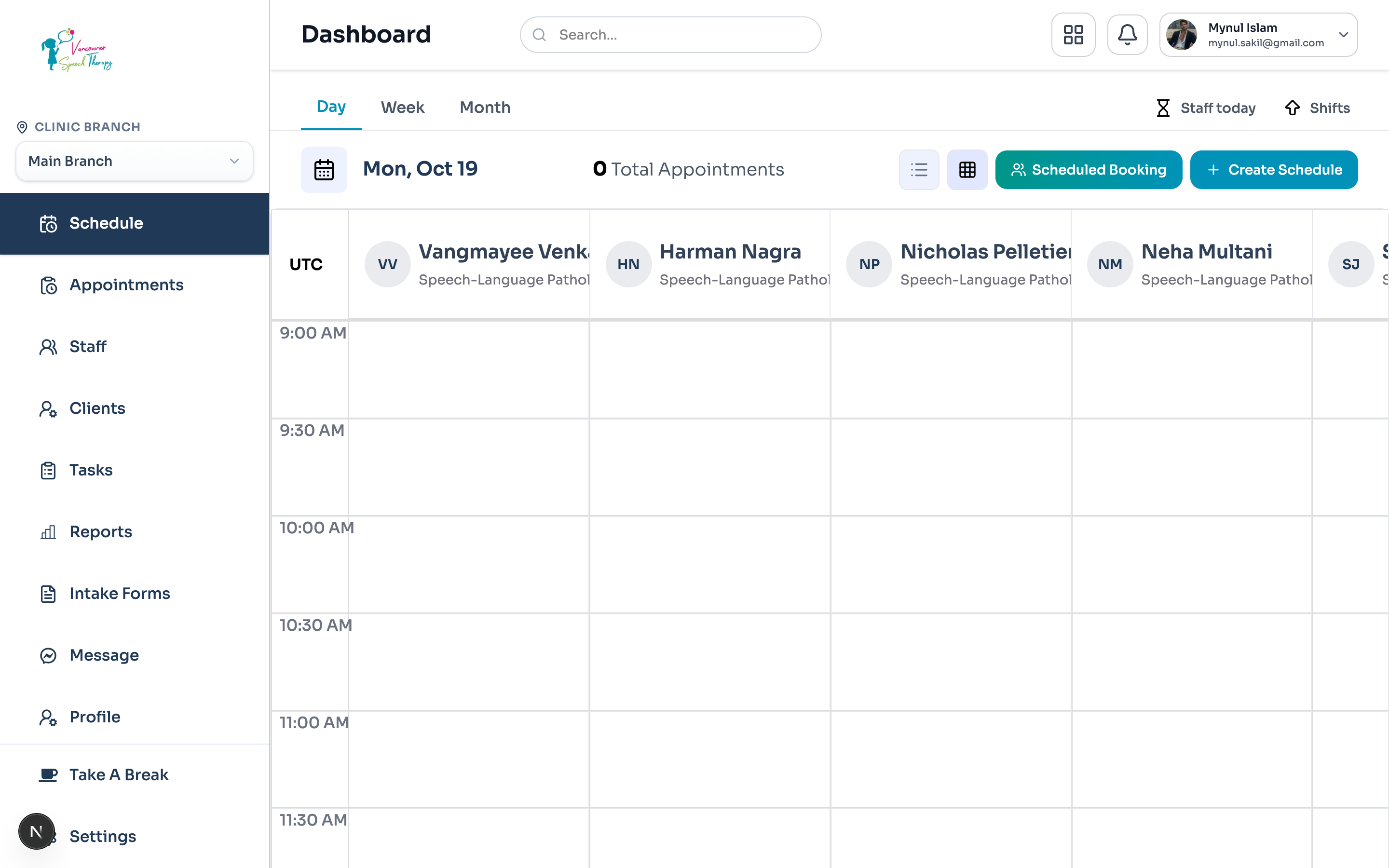The height and width of the screenshot is (868, 1389).
Task: Open the apps grid icon in header
Action: tap(1073, 34)
